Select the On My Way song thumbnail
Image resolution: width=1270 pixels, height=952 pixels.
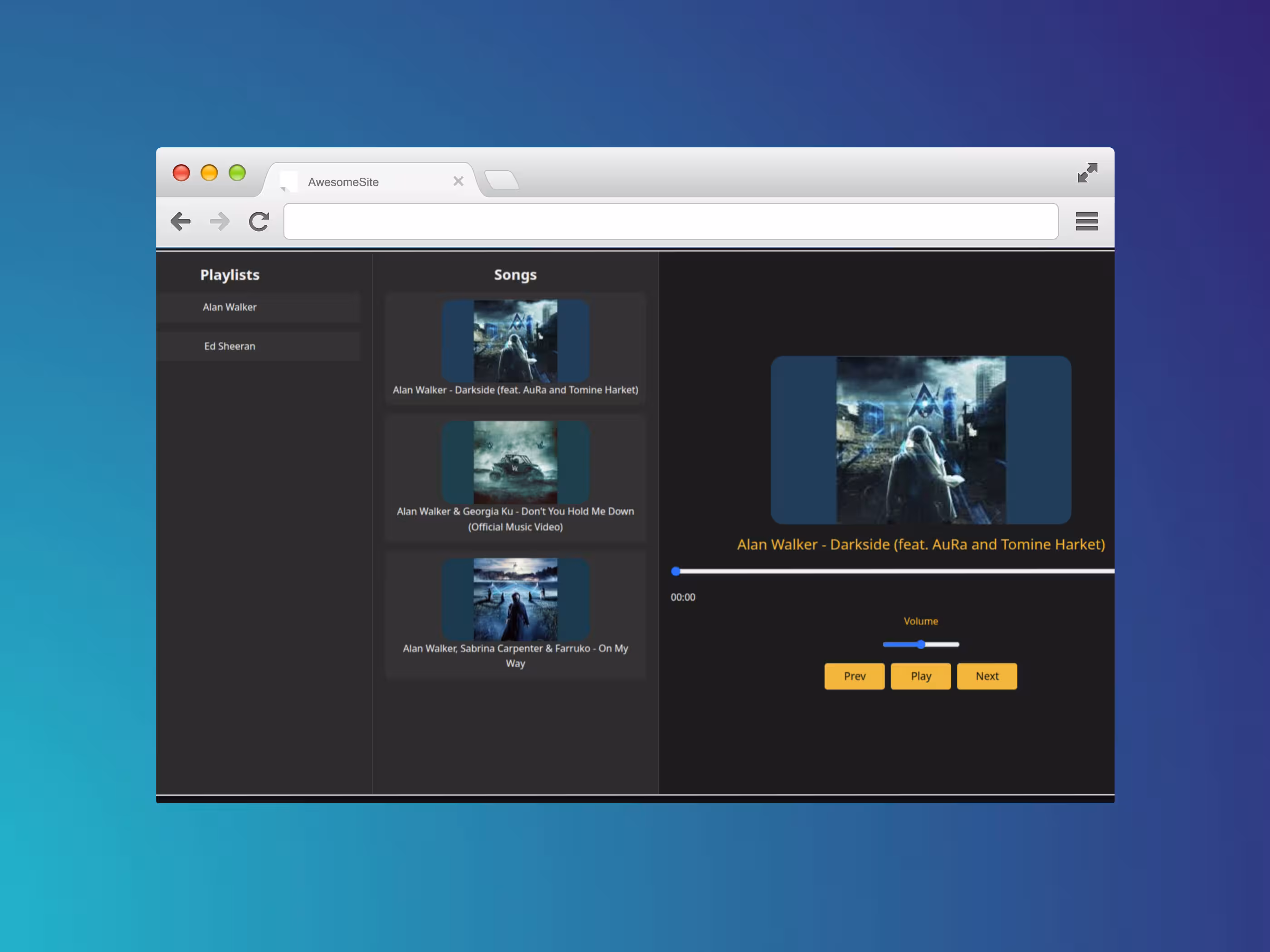point(515,599)
